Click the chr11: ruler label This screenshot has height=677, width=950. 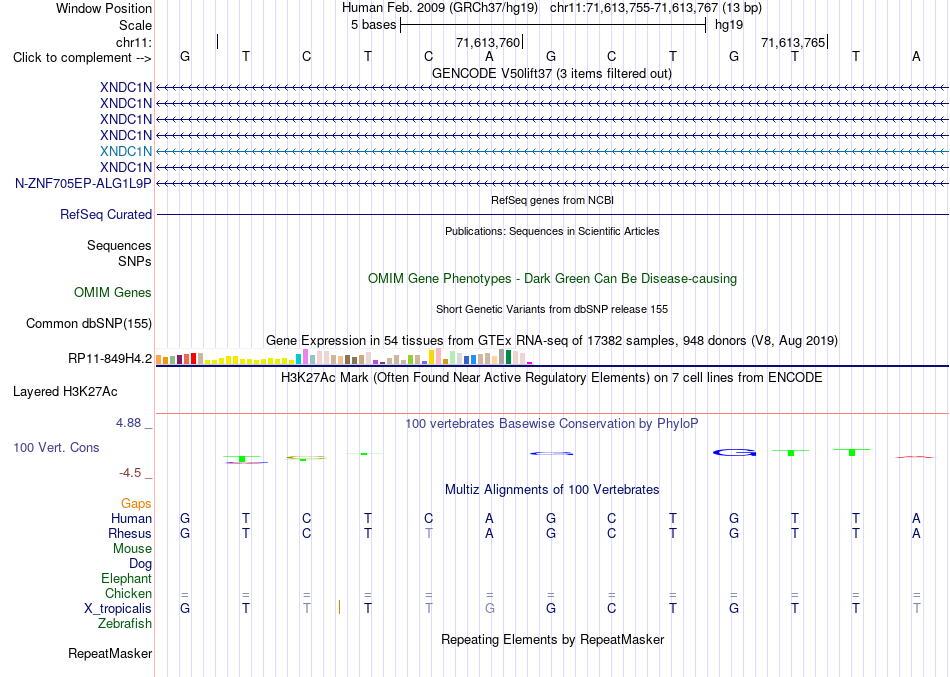133,42
